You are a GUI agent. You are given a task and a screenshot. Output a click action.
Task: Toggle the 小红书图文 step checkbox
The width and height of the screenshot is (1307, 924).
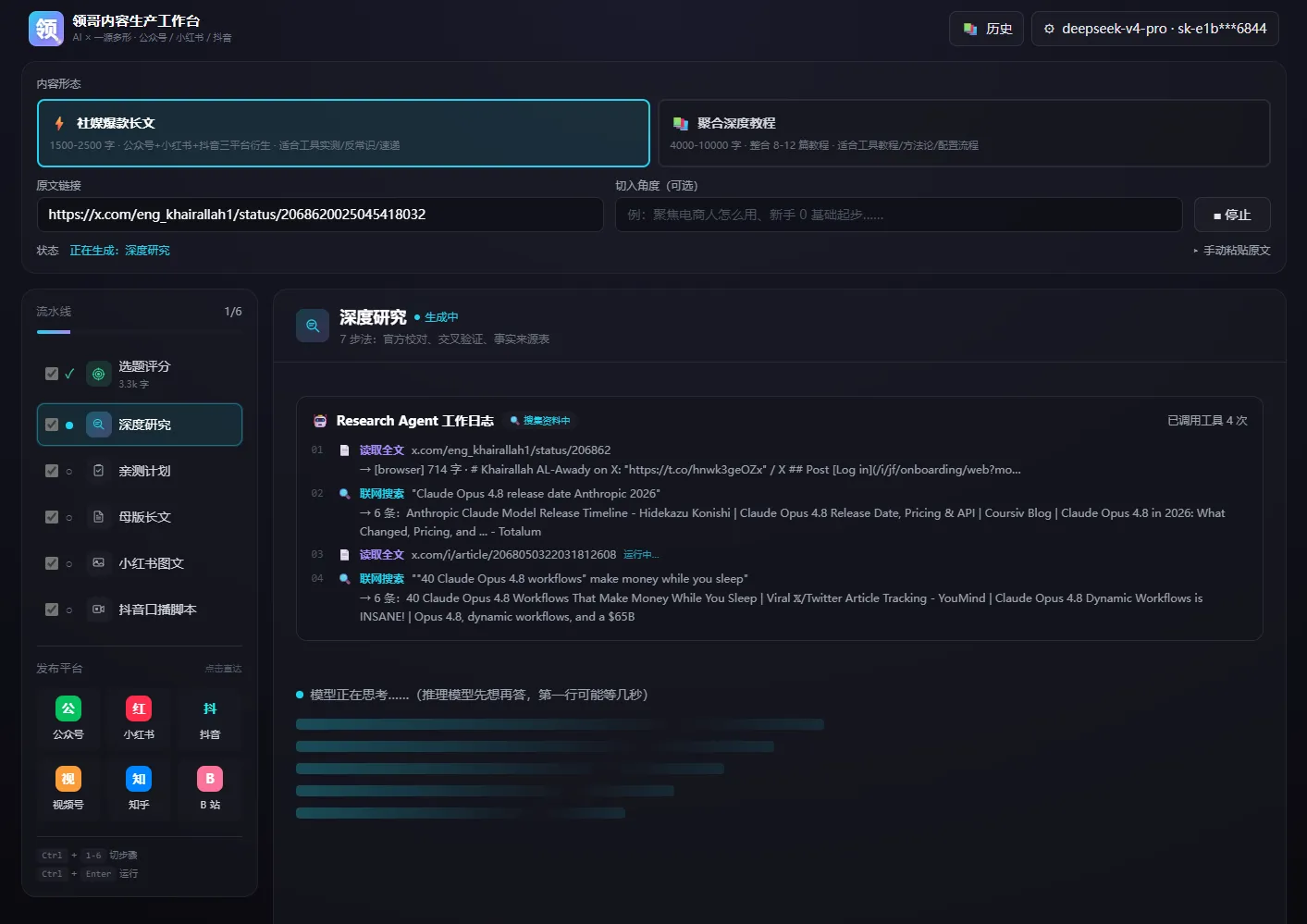point(52,563)
